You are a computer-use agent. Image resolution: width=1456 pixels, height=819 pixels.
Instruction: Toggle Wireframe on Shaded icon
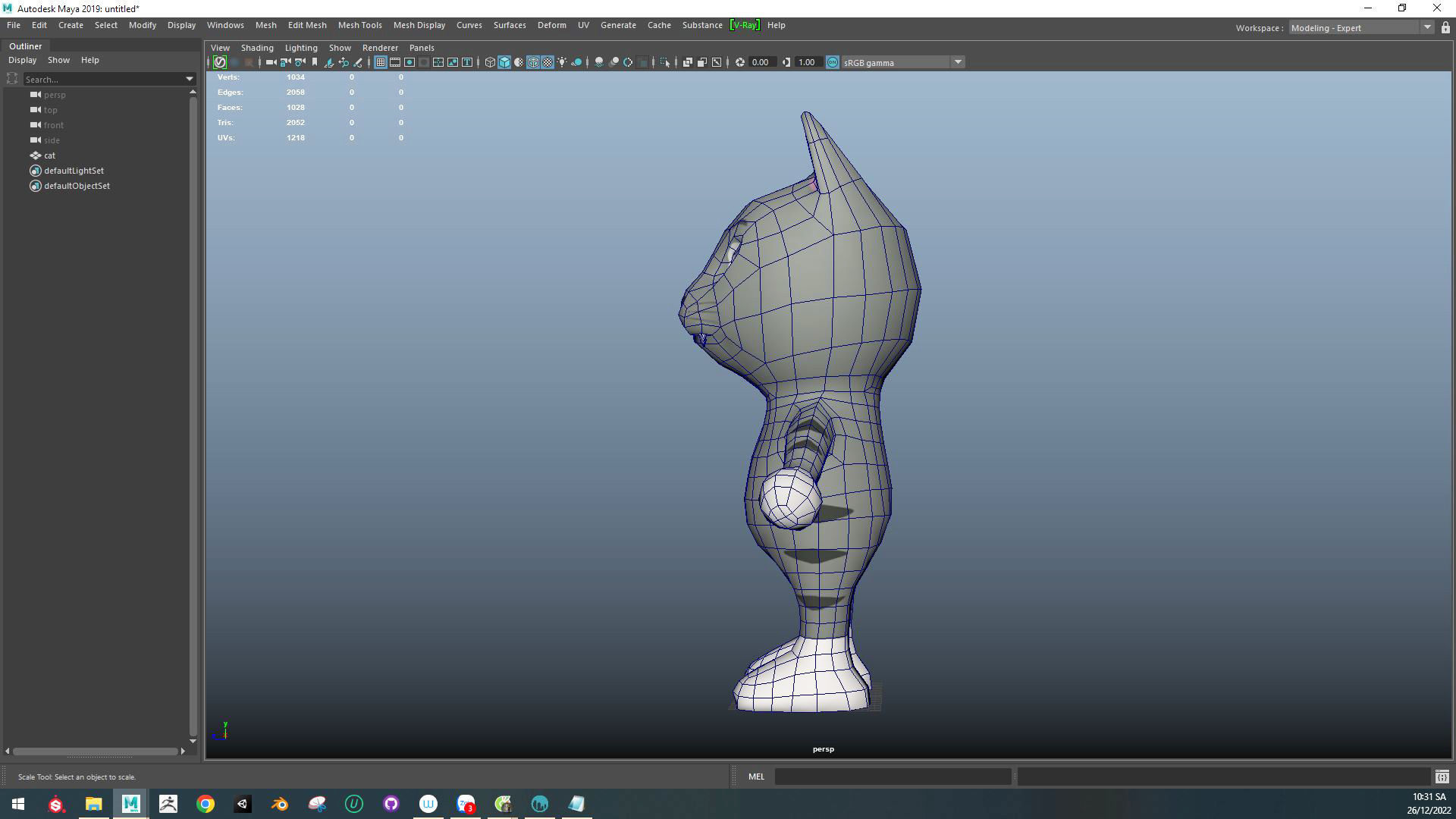click(x=533, y=62)
